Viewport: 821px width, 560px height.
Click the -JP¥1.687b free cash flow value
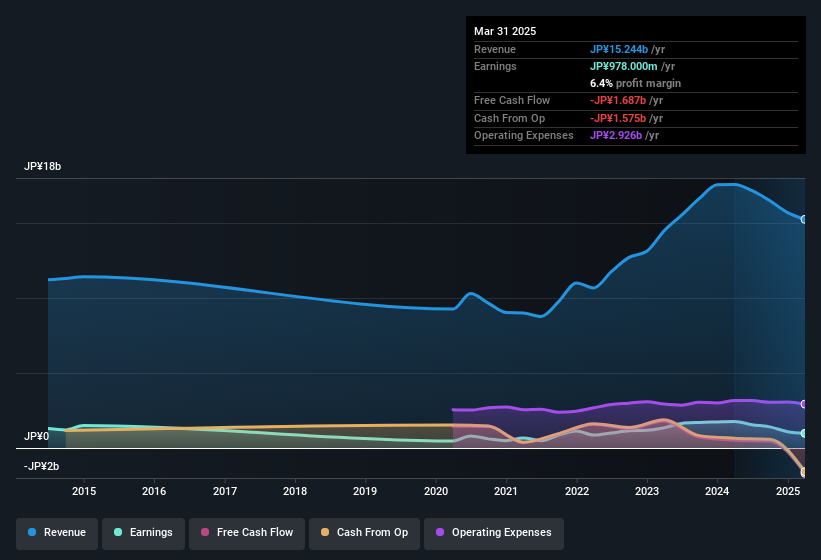[x=618, y=100]
